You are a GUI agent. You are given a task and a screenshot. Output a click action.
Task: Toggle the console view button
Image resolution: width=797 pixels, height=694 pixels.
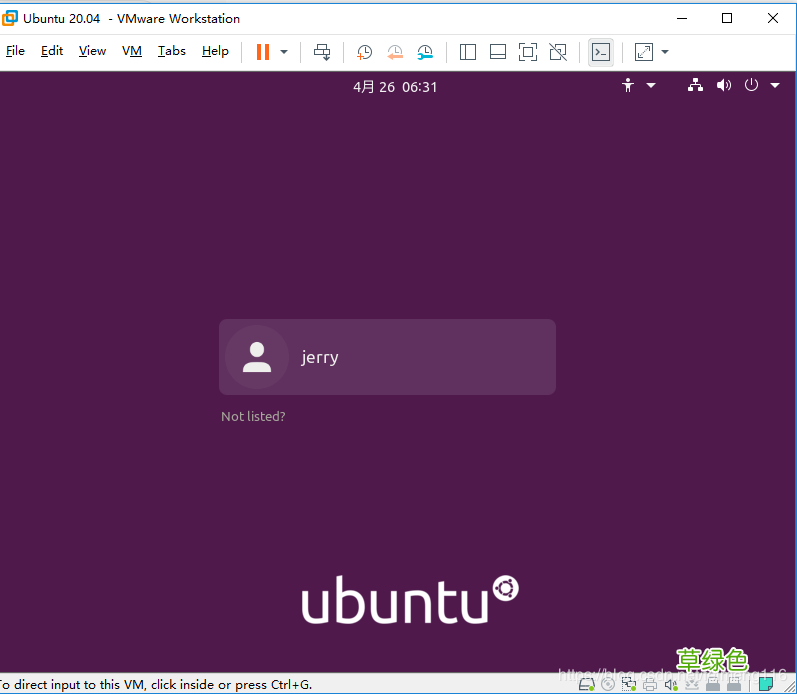point(601,52)
